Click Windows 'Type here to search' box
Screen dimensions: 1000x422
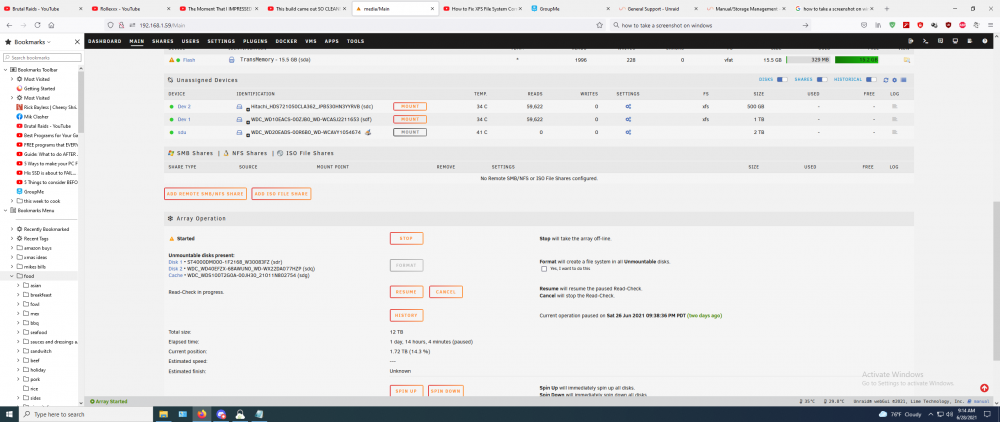coord(87,414)
